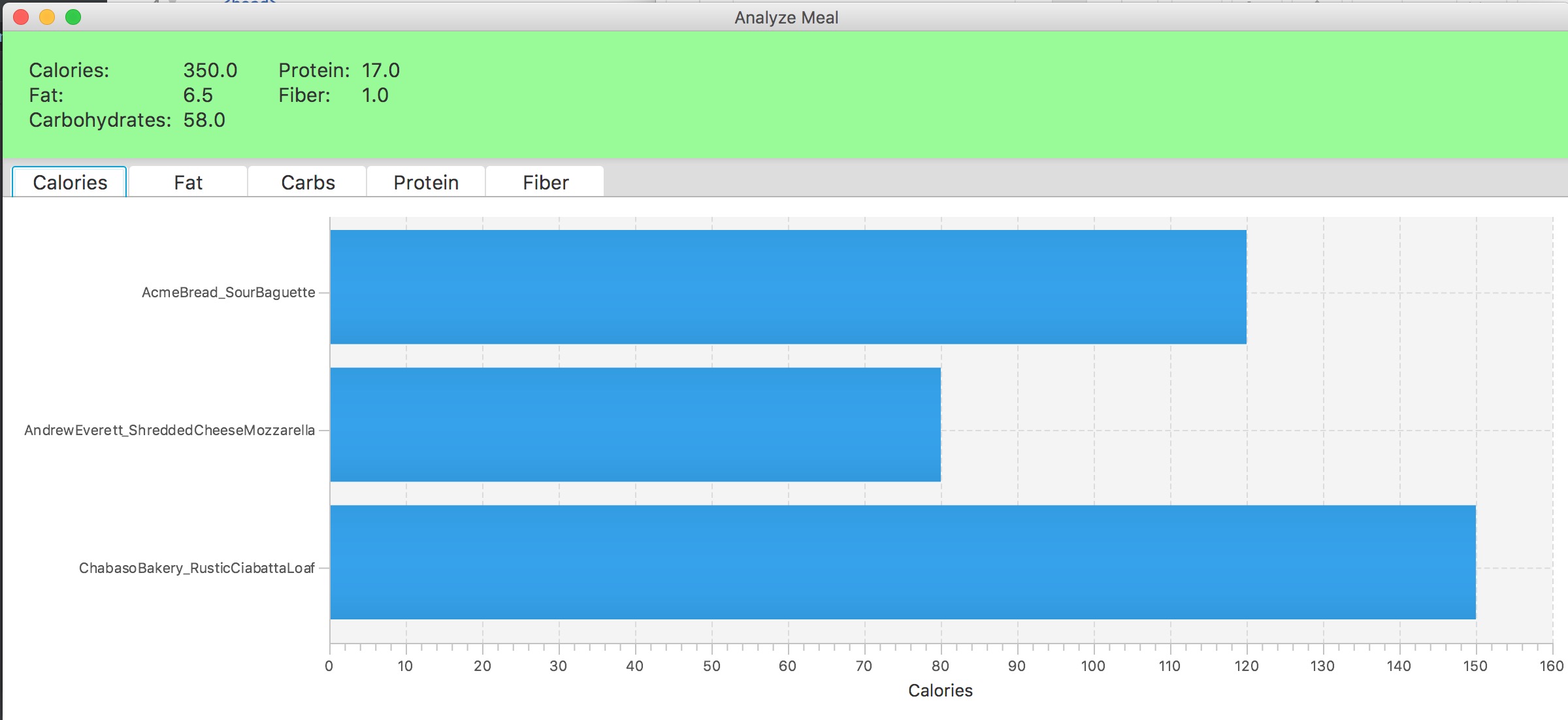The width and height of the screenshot is (1568, 720).
Task: Click the Calories total value 350.0
Action: [x=210, y=71]
